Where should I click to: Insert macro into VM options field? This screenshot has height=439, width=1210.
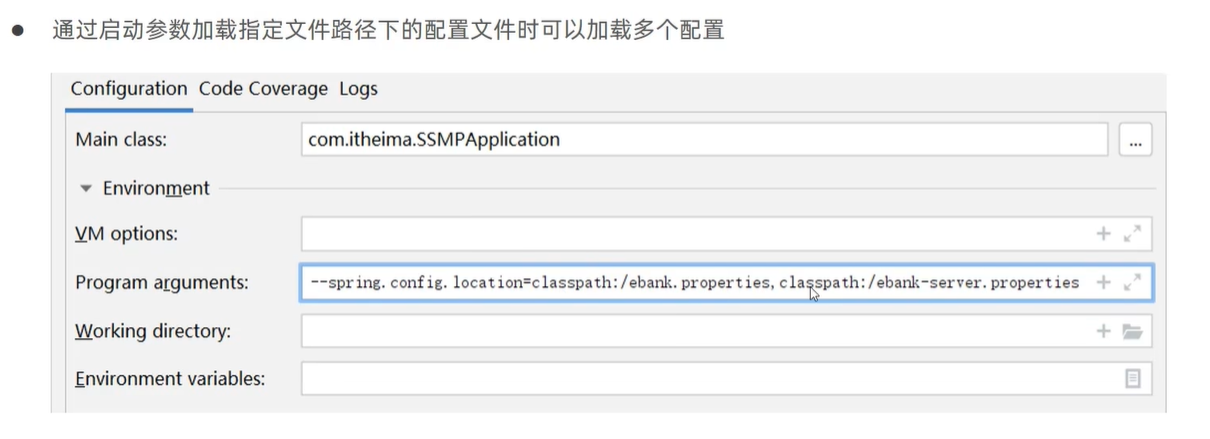[1103, 234]
